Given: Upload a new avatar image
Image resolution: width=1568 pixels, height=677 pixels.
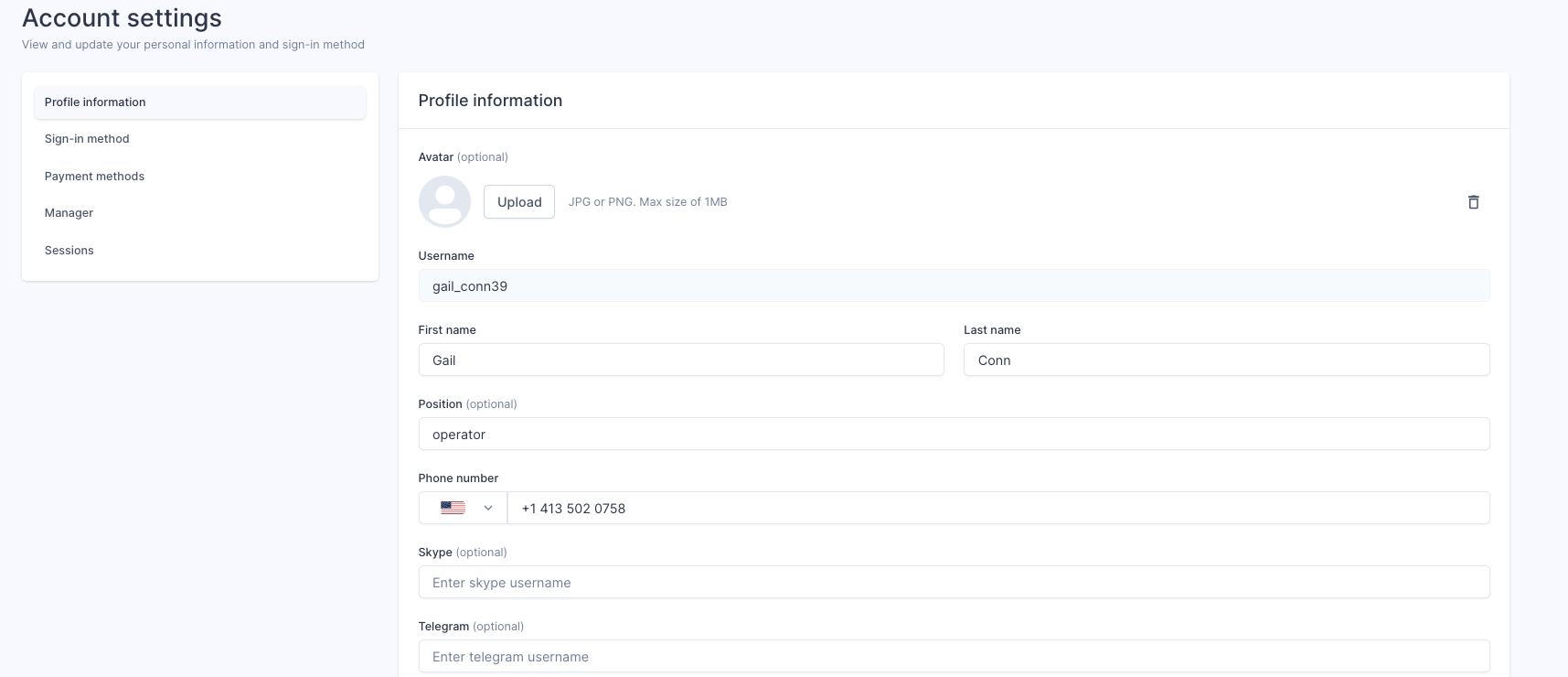Looking at the screenshot, I should point(519,202).
